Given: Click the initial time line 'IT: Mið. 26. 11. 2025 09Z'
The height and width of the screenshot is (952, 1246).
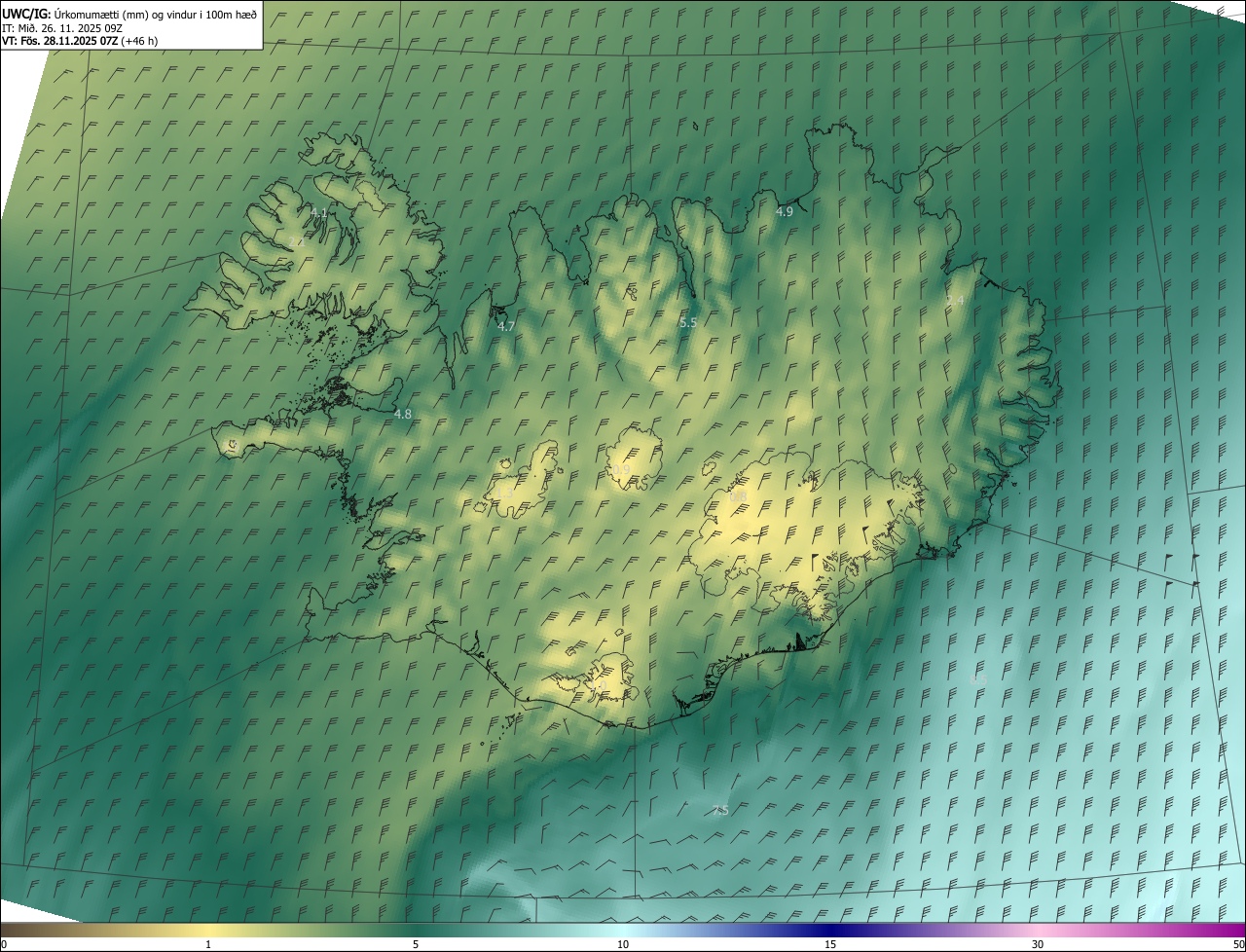Looking at the screenshot, I should [x=61, y=27].
